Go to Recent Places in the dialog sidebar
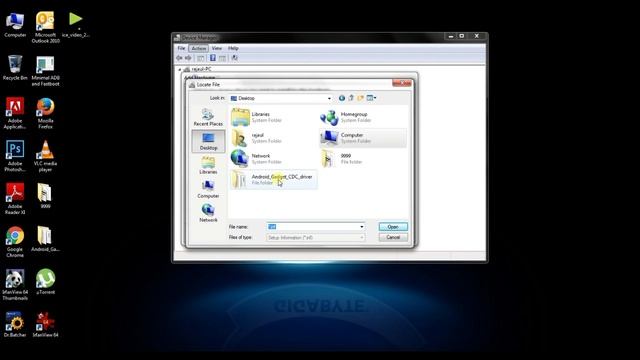Screen dimensions: 640x360 click(208, 117)
